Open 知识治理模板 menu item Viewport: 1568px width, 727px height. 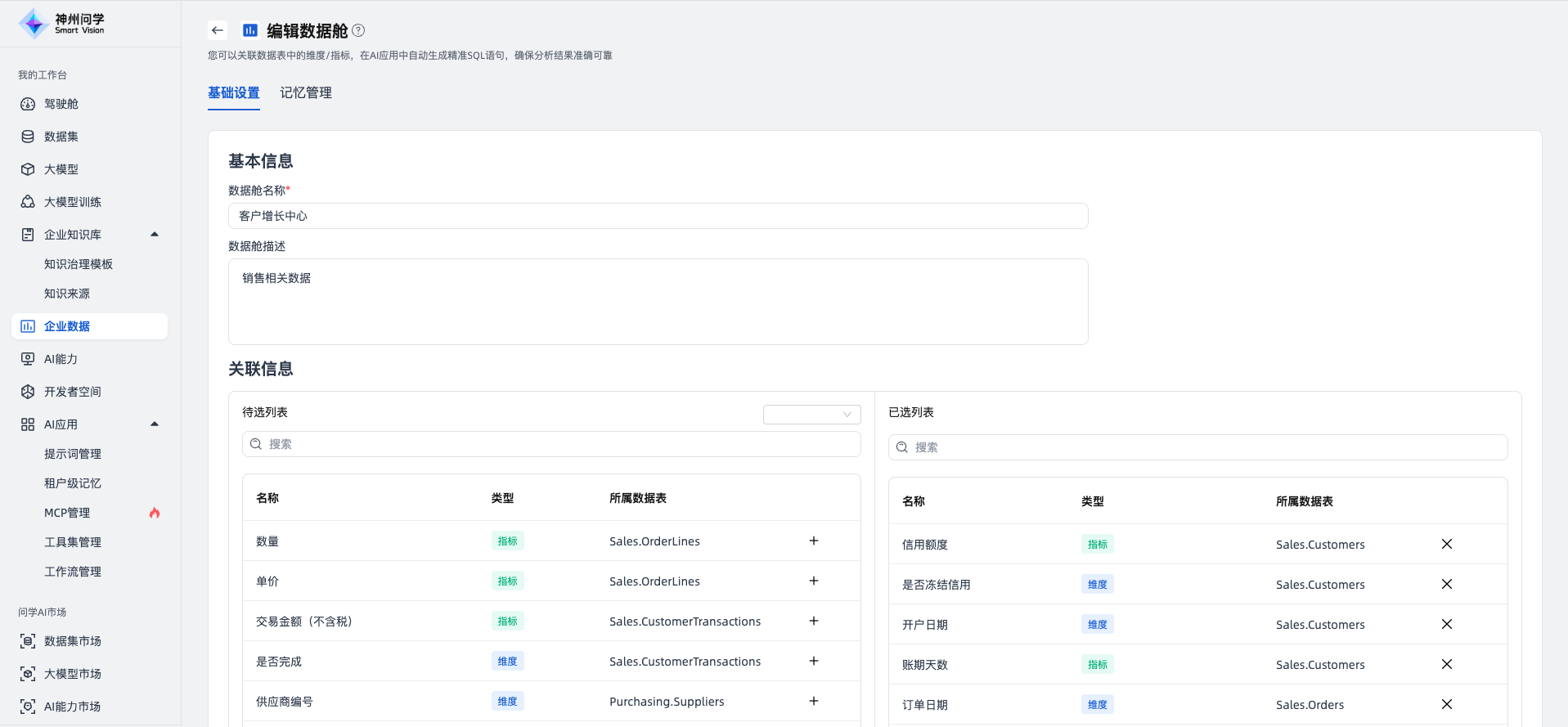(79, 264)
